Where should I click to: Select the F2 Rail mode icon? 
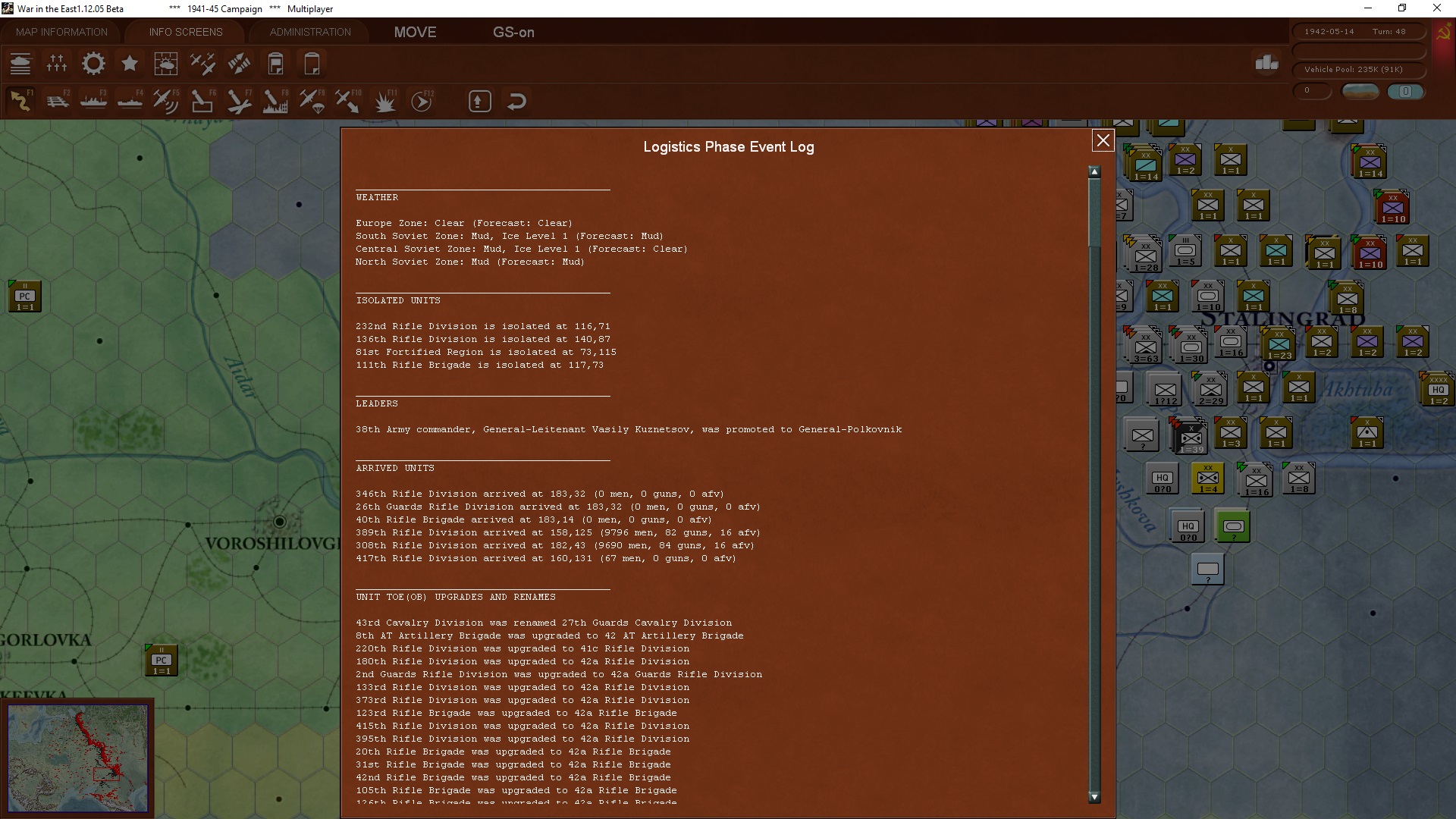[x=57, y=101]
